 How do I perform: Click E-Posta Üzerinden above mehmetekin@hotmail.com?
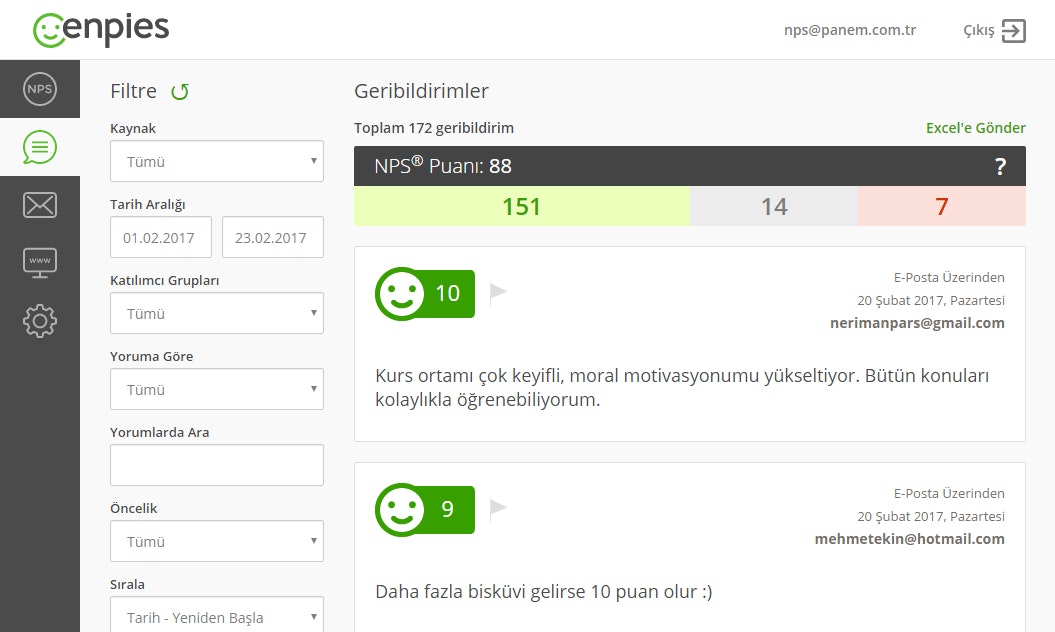pyautogui.click(x=949, y=493)
